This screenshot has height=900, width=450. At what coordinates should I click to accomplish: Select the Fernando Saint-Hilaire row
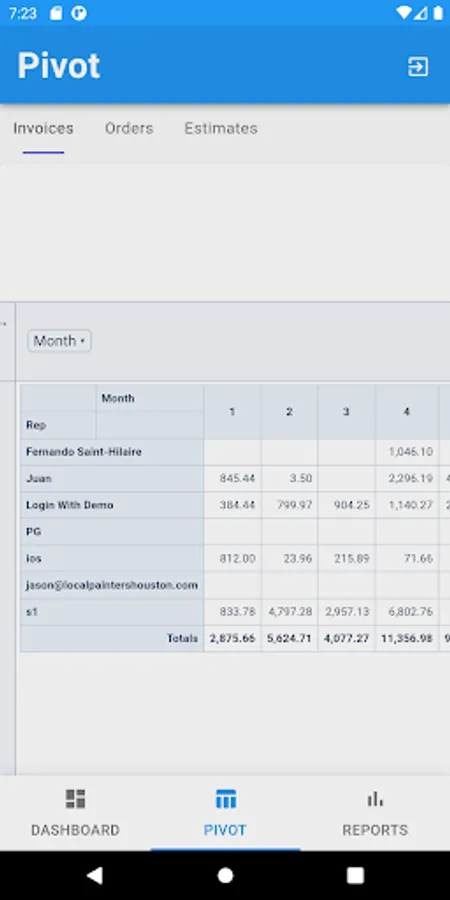click(112, 452)
